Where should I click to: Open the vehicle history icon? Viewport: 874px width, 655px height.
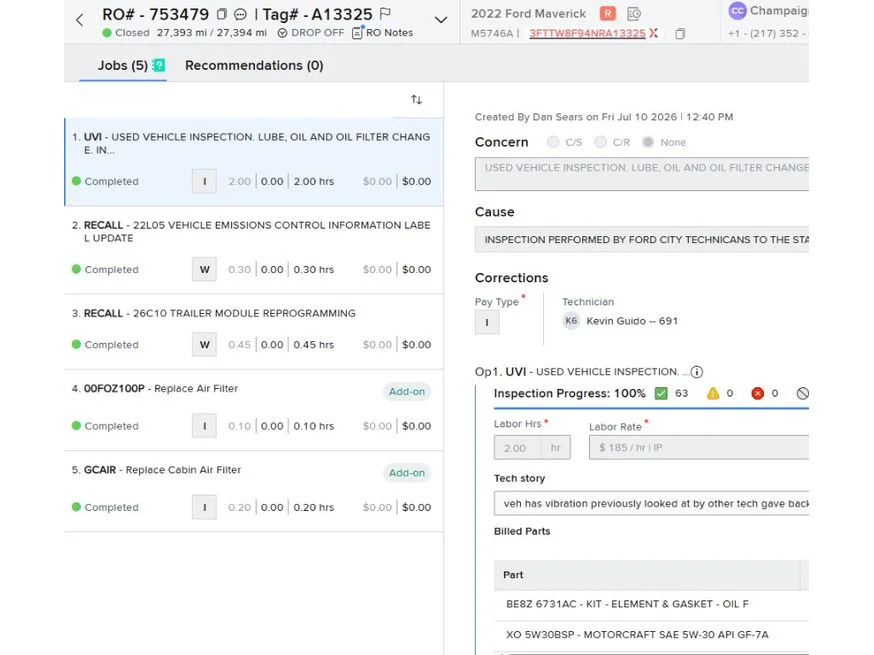634,13
